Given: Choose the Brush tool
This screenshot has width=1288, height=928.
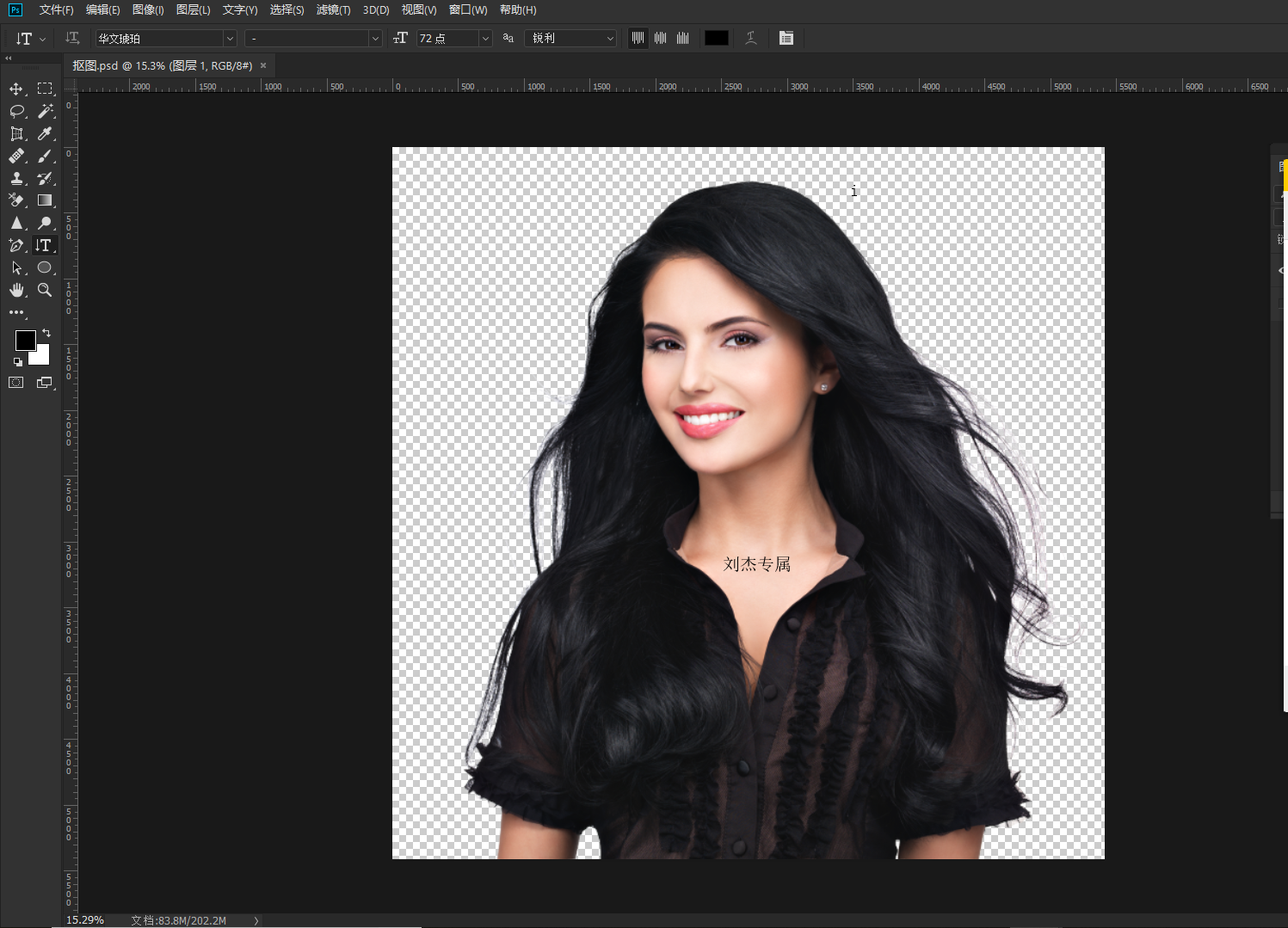Looking at the screenshot, I should [x=46, y=156].
